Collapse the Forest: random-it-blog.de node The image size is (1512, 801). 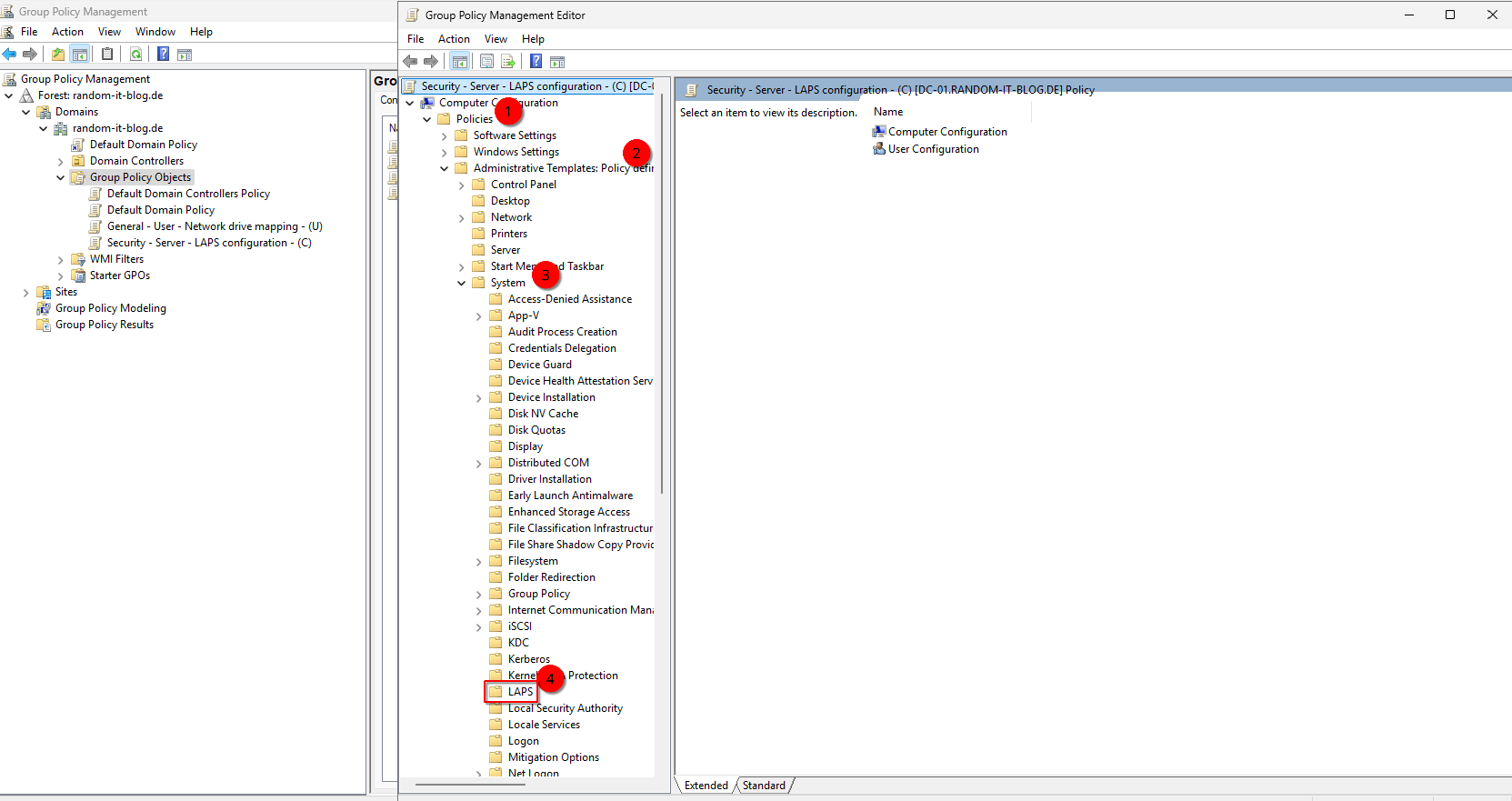coord(9,95)
